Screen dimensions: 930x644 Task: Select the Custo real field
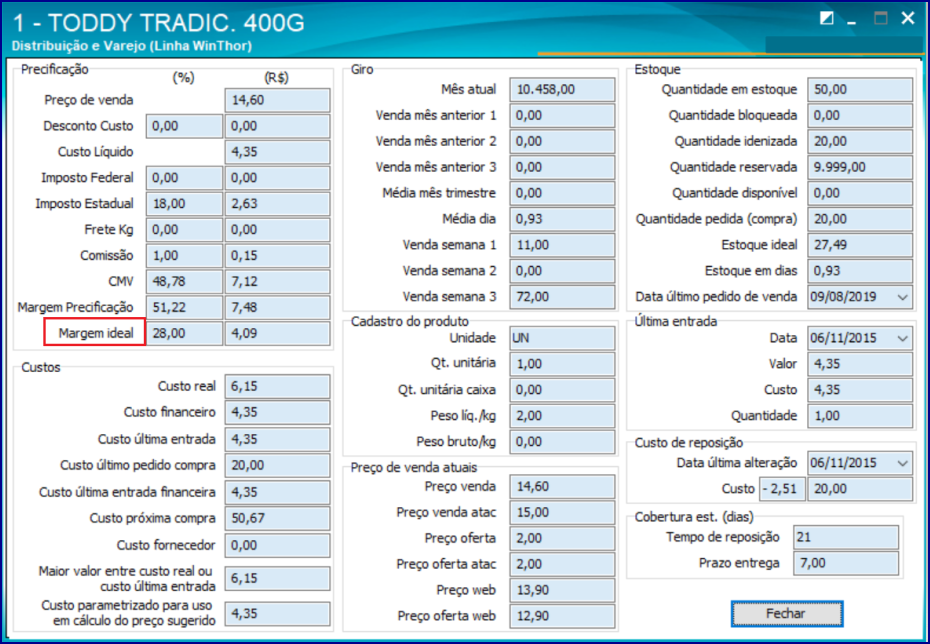pyautogui.click(x=277, y=387)
